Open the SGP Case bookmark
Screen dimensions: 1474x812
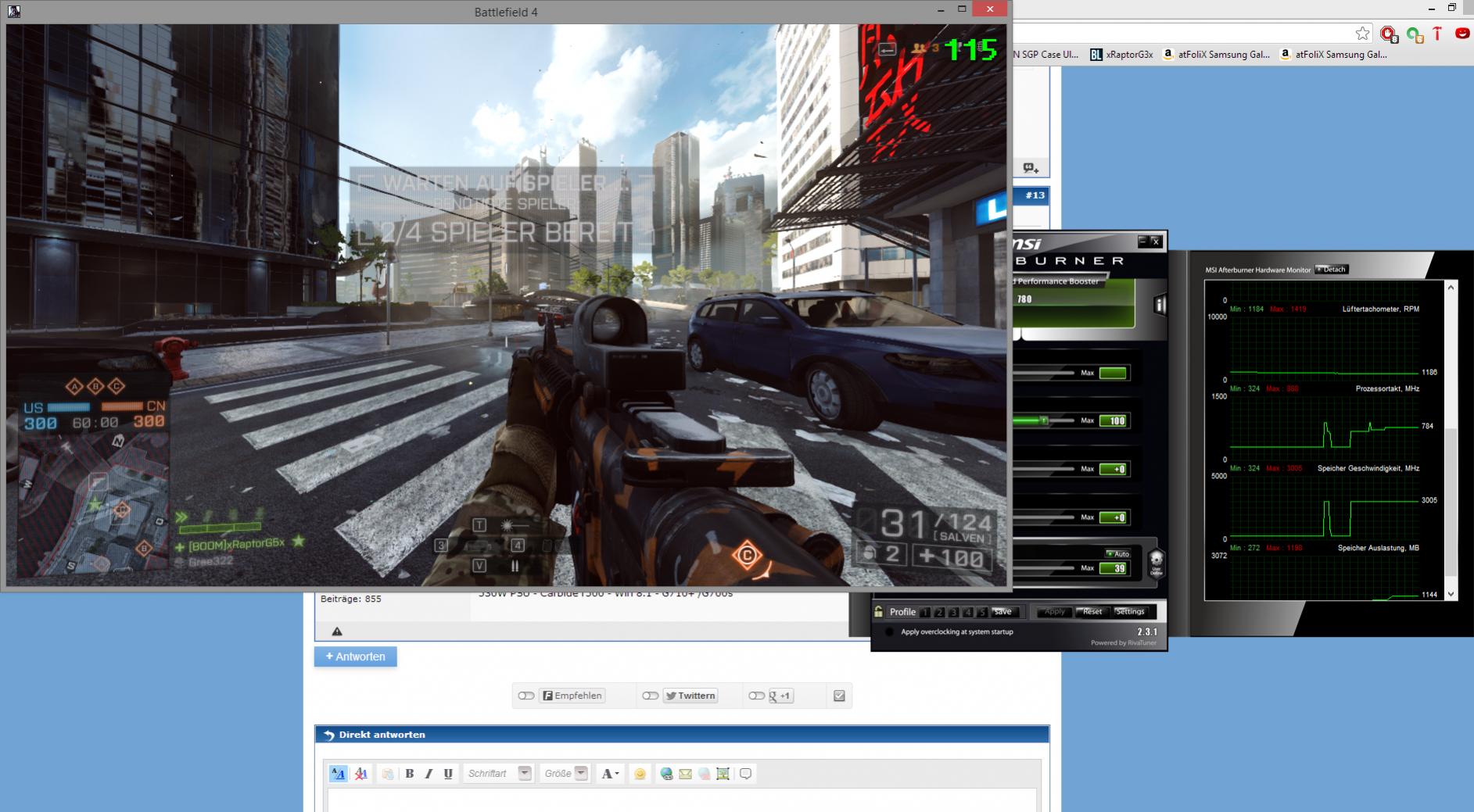tap(1045, 55)
